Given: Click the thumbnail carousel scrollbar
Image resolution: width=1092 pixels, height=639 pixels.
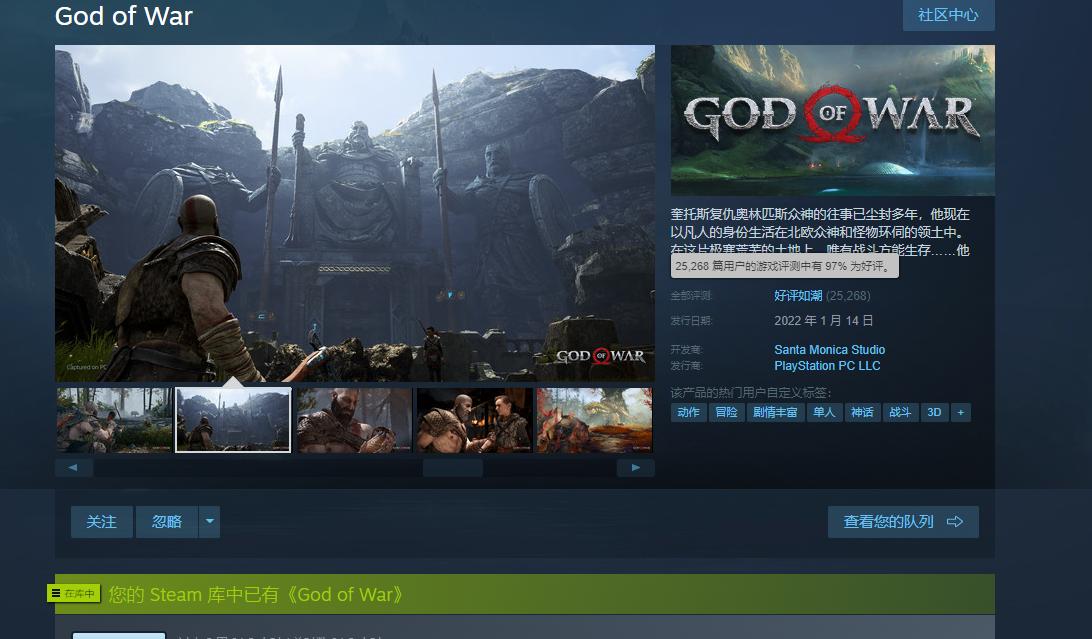Looking at the screenshot, I should click(452, 467).
